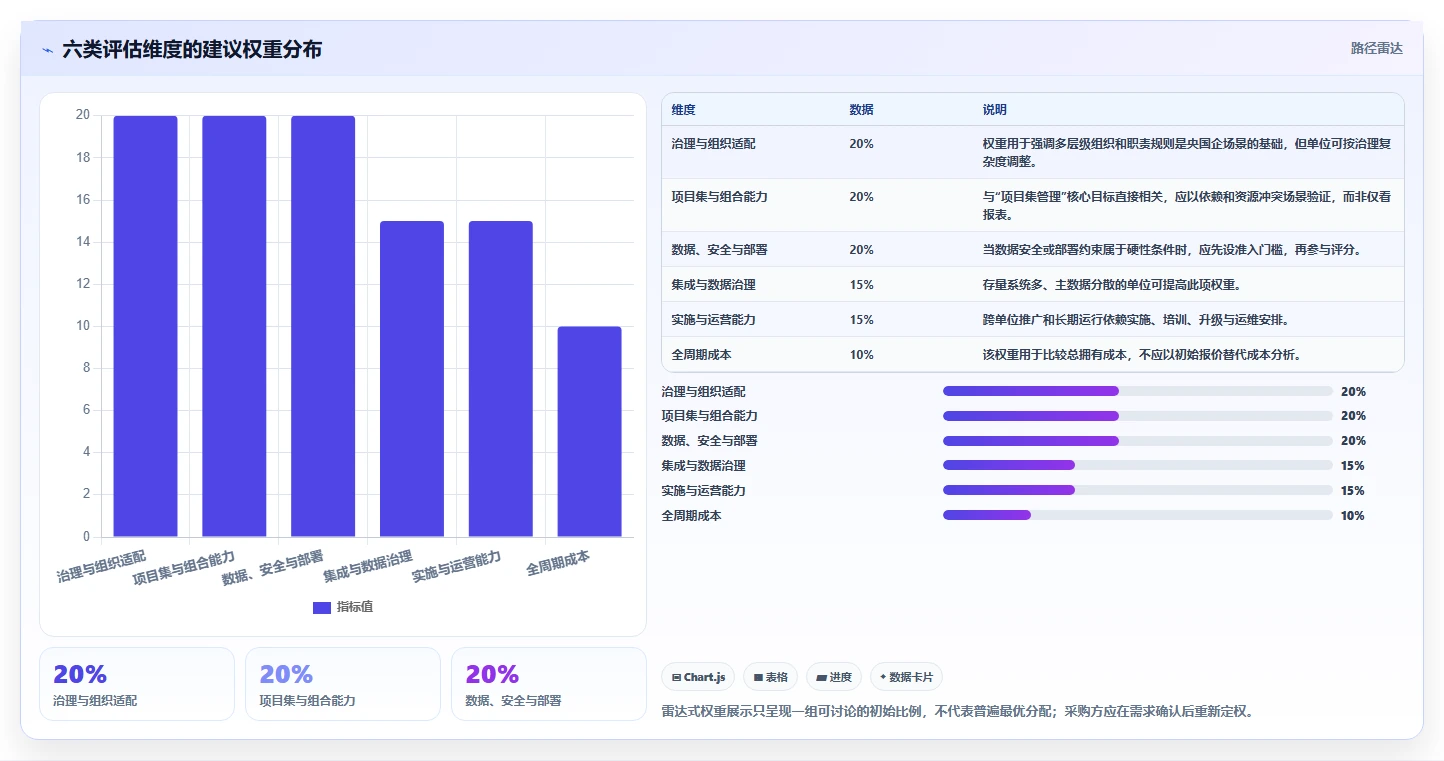Click the chart title 六类评估维度的建议权重分布
The height and width of the screenshot is (761, 1444).
[x=192, y=49]
